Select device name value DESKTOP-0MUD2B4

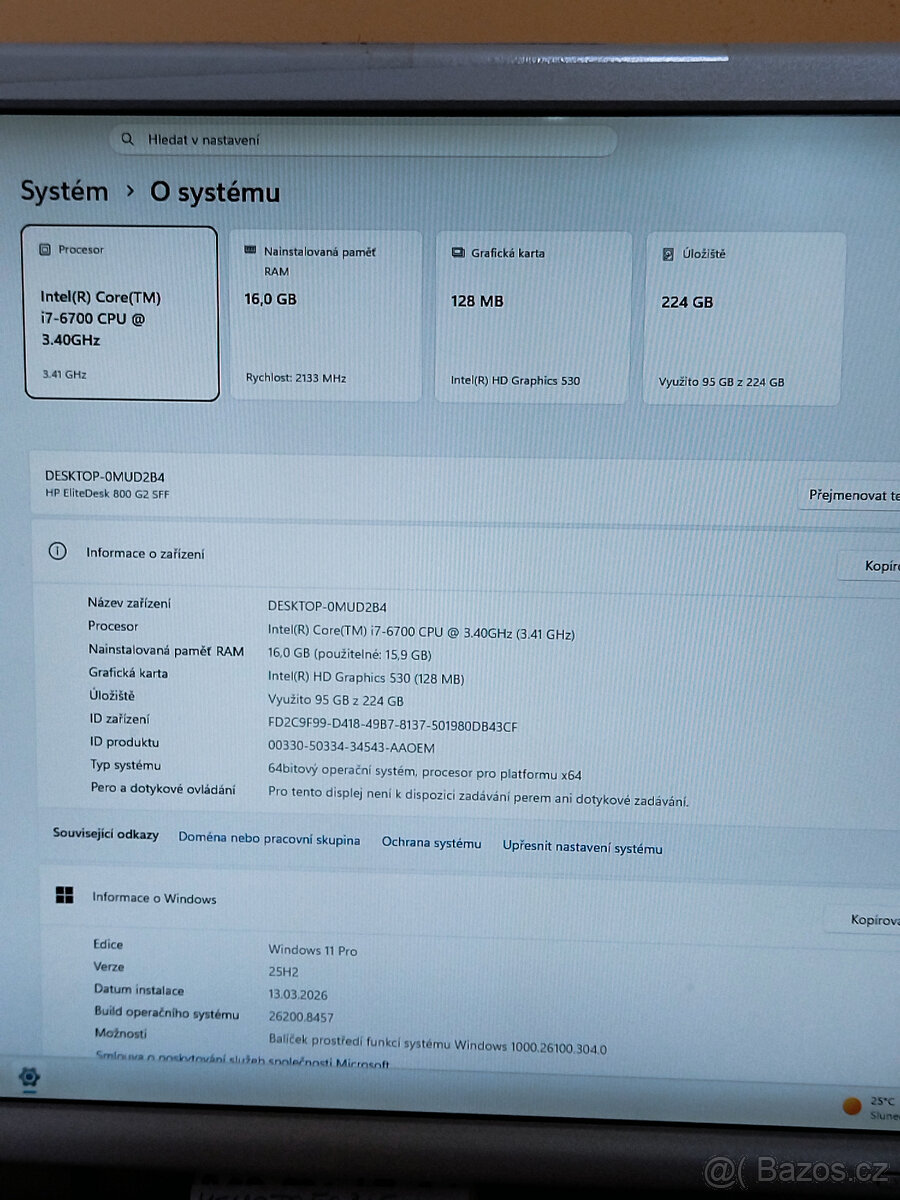pyautogui.click(x=327, y=606)
